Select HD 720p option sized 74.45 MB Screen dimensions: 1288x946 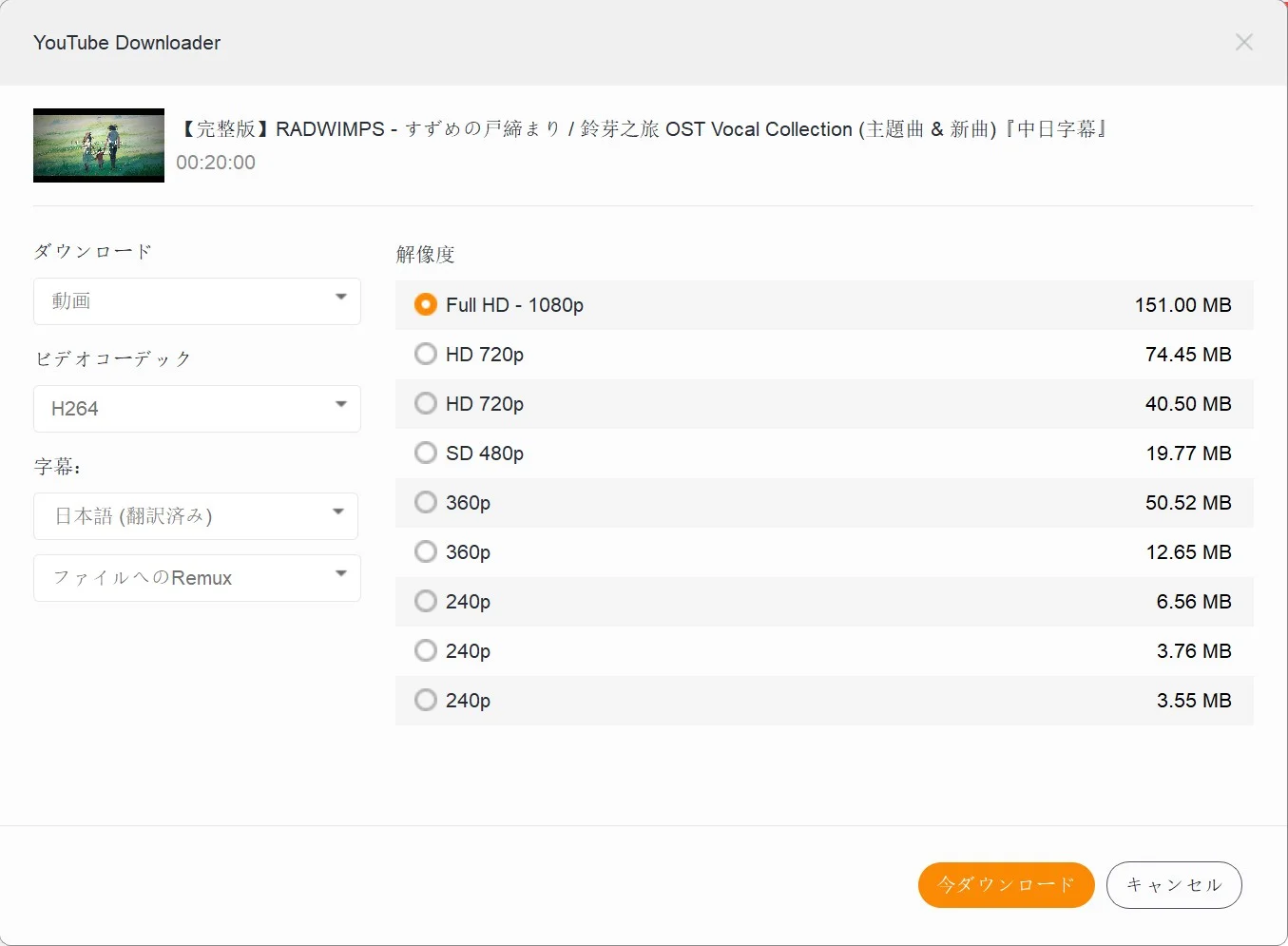pyautogui.click(x=426, y=354)
